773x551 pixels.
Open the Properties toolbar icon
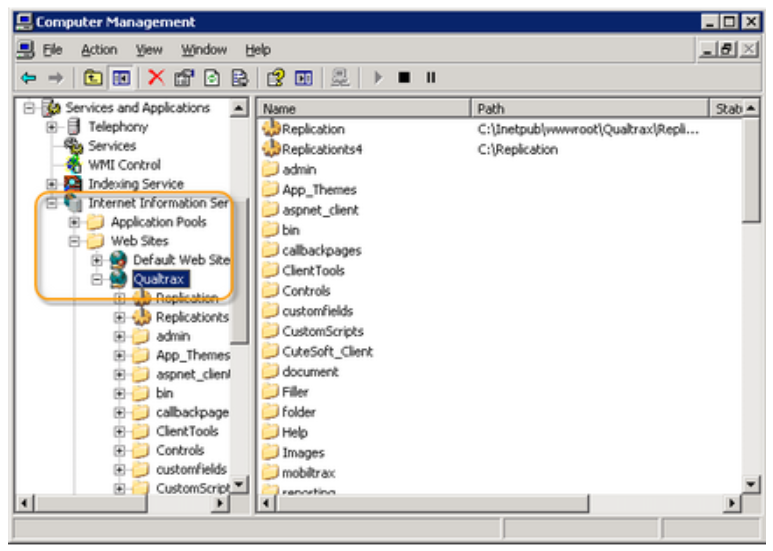(184, 78)
